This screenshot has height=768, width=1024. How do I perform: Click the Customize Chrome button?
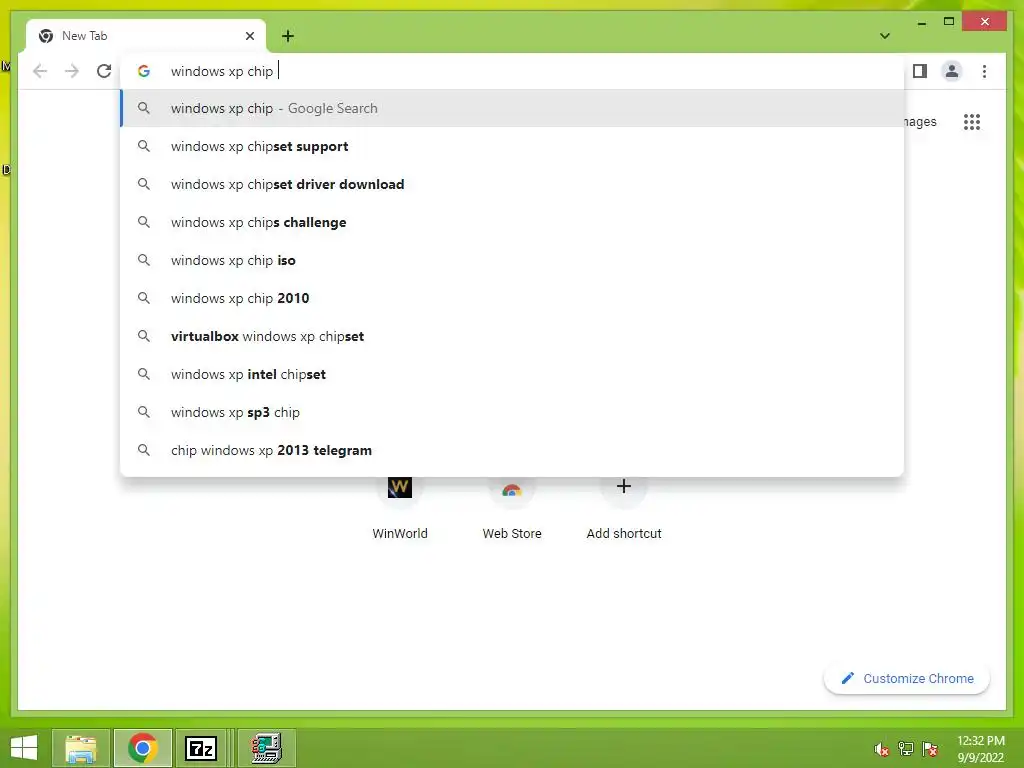click(x=906, y=679)
